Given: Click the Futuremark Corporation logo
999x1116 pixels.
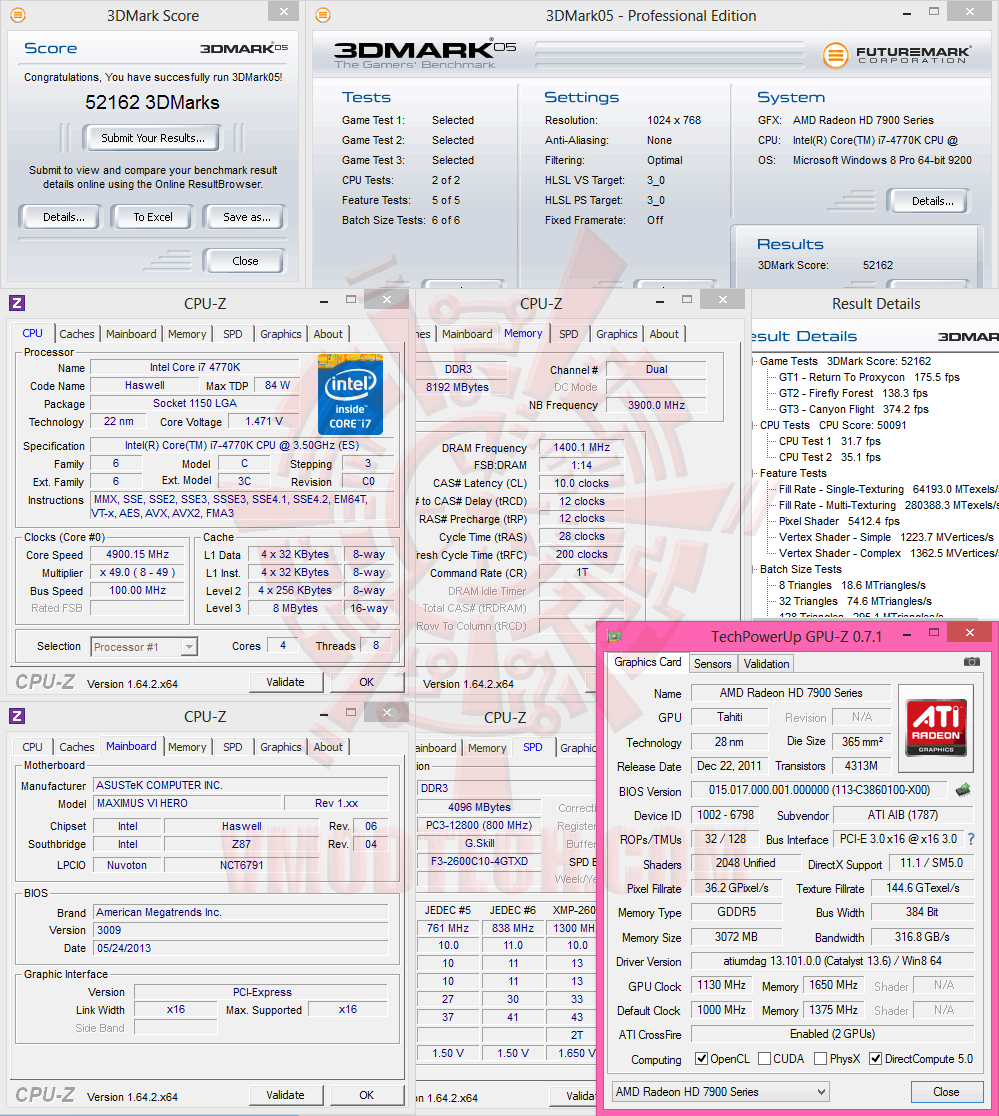Looking at the screenshot, I should [x=897, y=55].
